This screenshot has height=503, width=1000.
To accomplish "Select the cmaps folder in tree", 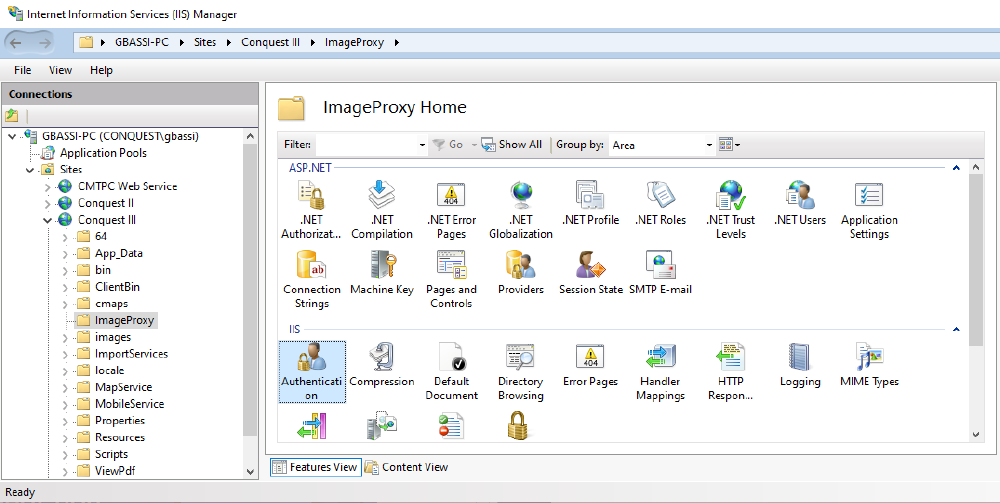I will [103, 303].
